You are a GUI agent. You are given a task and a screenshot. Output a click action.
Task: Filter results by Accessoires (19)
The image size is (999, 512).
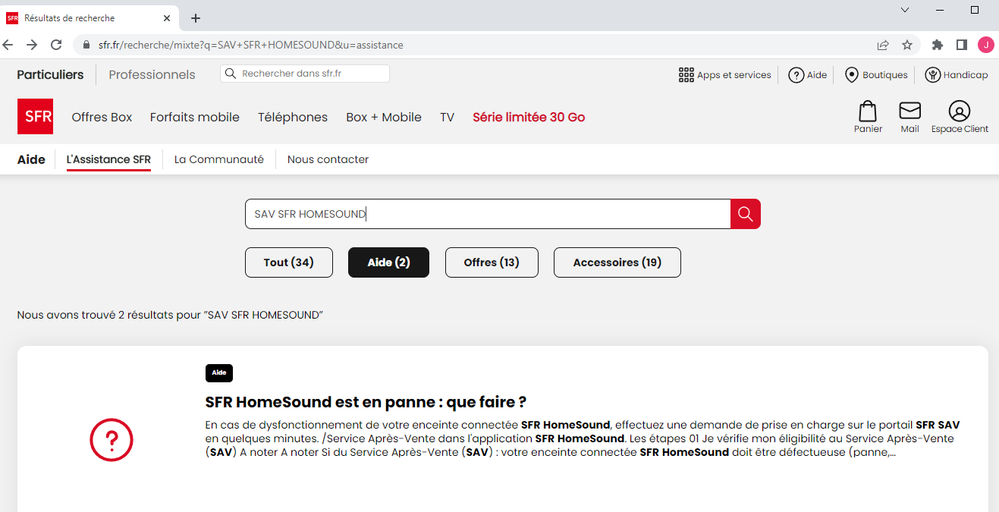tap(617, 262)
